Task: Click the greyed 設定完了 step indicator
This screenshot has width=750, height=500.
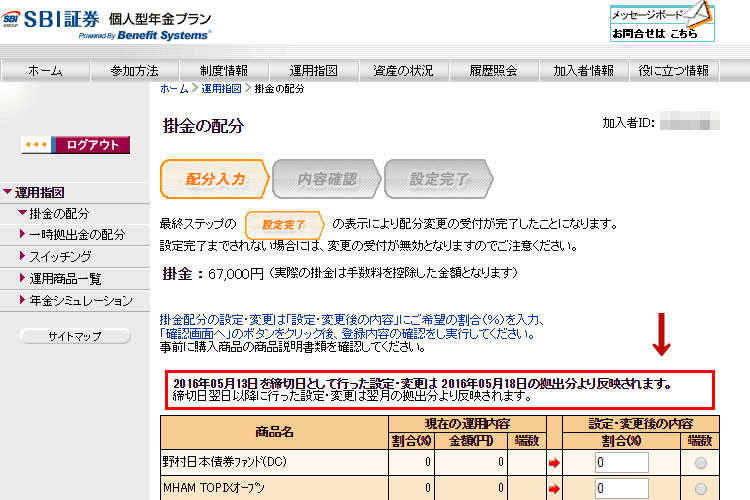Action: [439, 179]
